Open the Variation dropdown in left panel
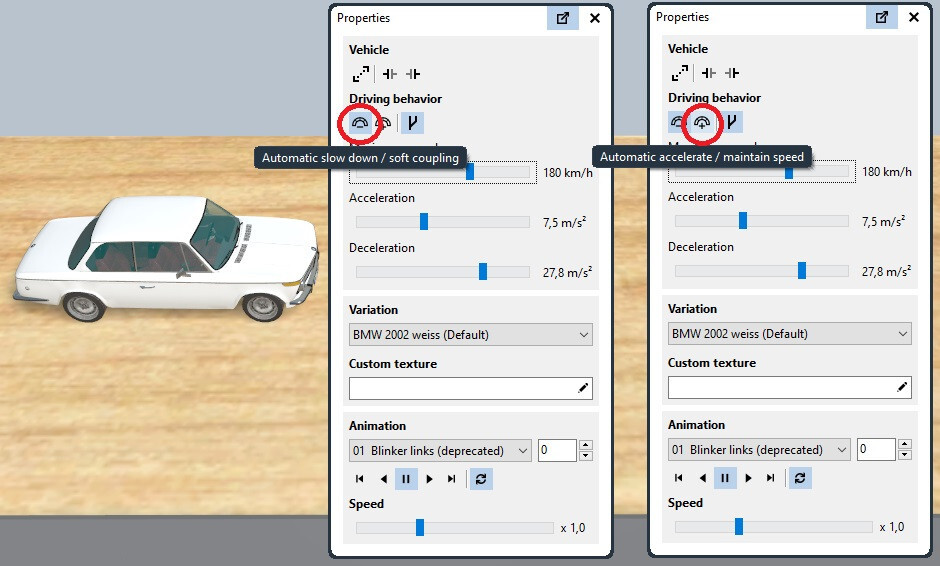Screen dimensions: 940x566 [x=471, y=335]
